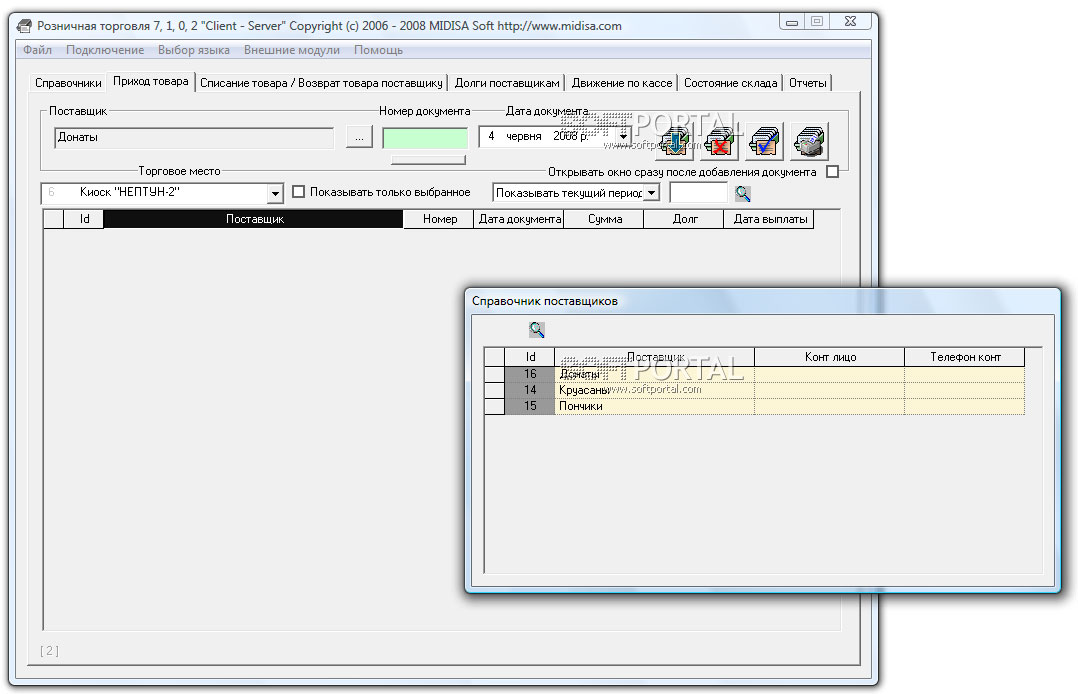Switch to the Состояние склада tab

pyautogui.click(x=730, y=83)
